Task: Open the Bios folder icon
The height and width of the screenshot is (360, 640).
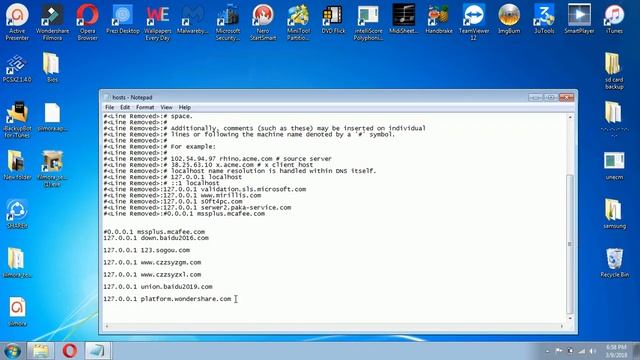Action: pos(52,68)
